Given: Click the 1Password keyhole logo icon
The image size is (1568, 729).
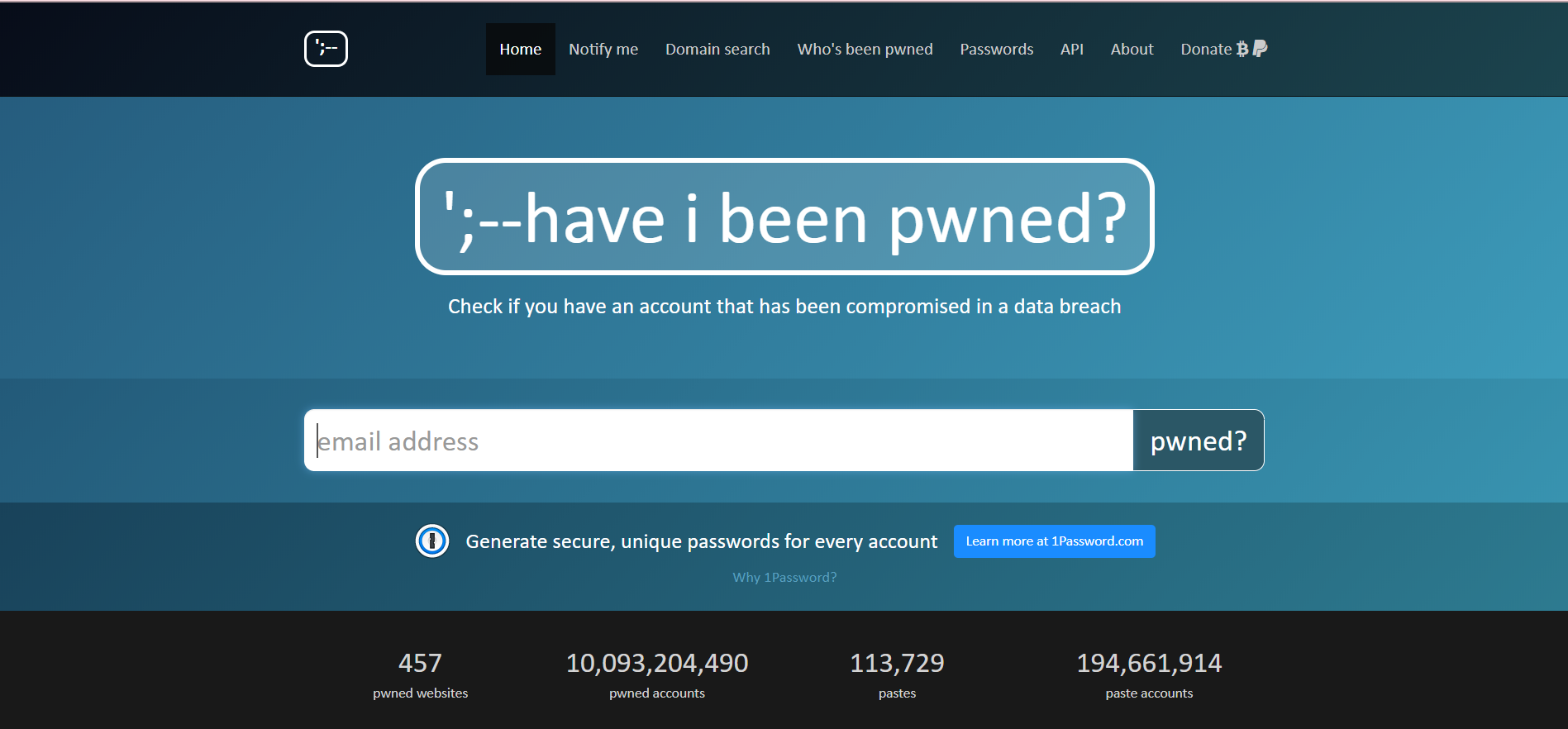Looking at the screenshot, I should [431, 541].
